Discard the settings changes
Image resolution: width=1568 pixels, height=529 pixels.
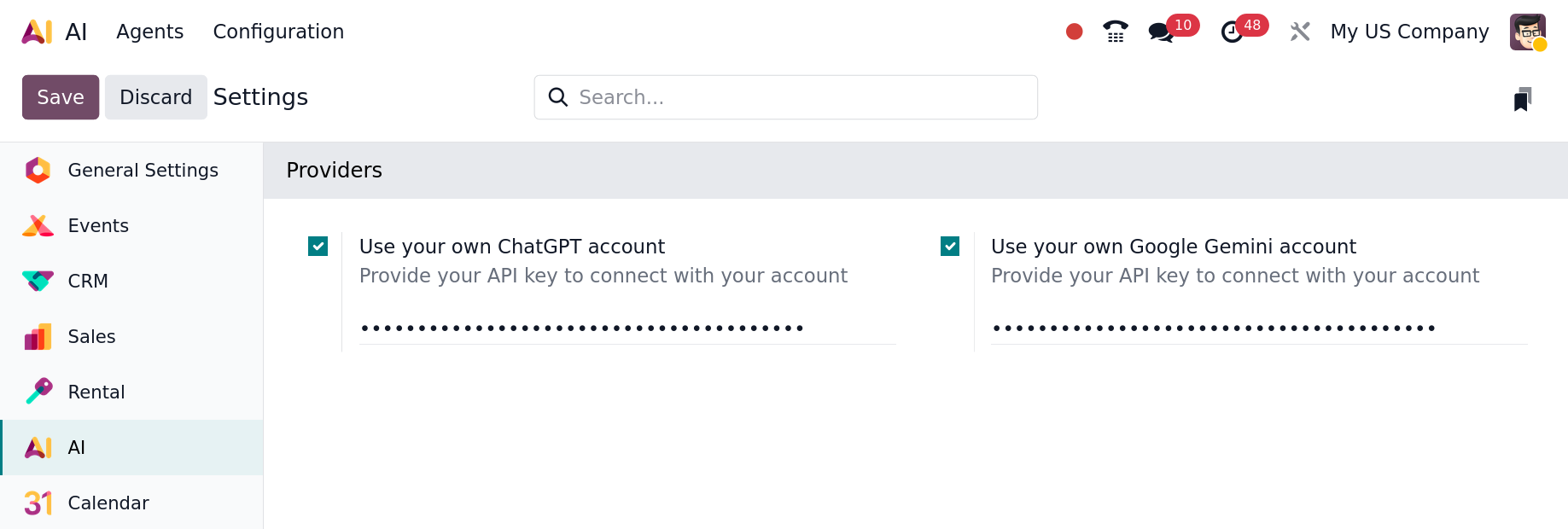155,97
